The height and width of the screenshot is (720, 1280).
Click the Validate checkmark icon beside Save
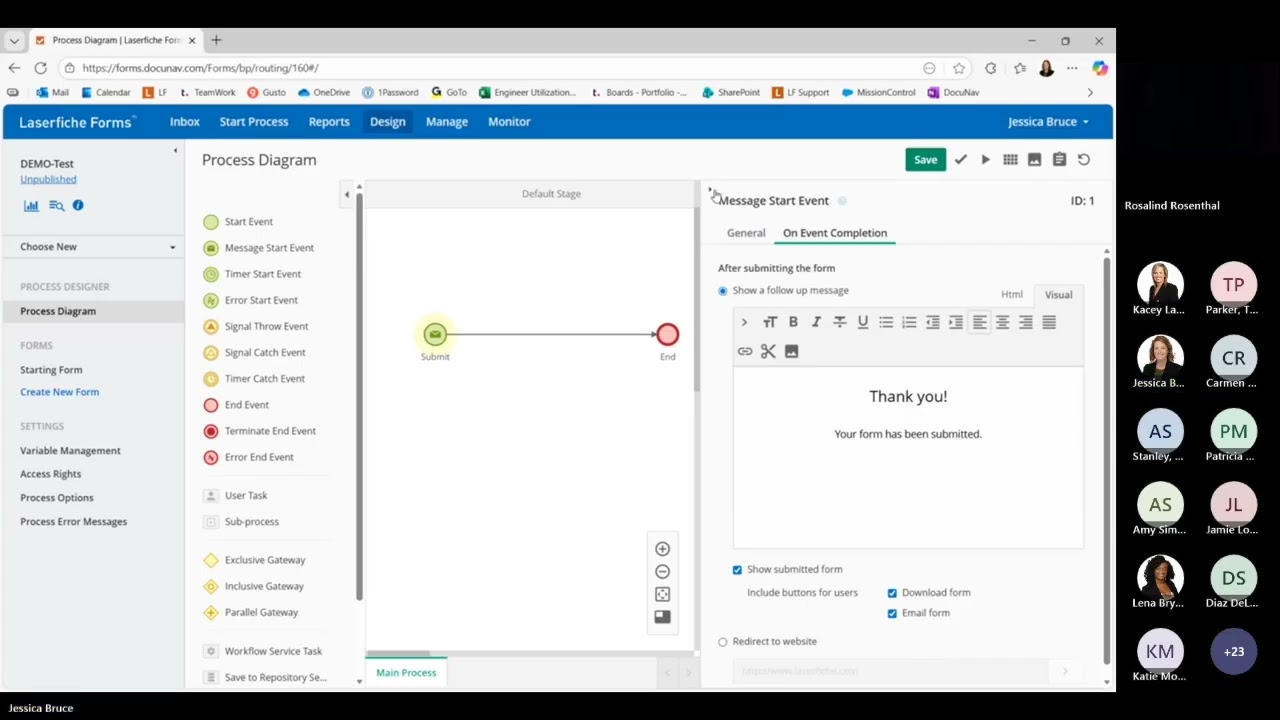(x=961, y=160)
